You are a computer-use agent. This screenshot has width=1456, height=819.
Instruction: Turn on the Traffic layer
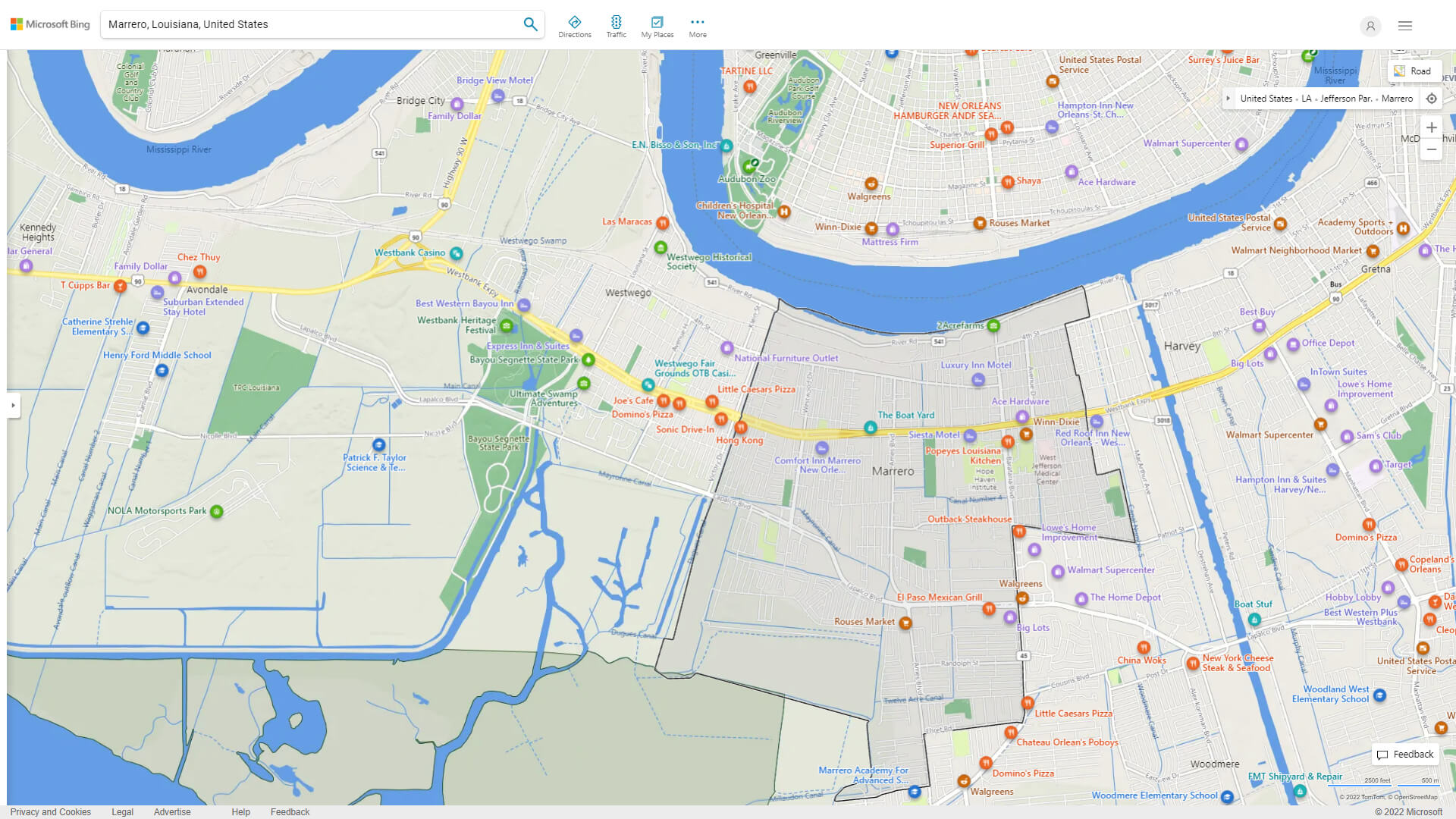[x=616, y=27]
